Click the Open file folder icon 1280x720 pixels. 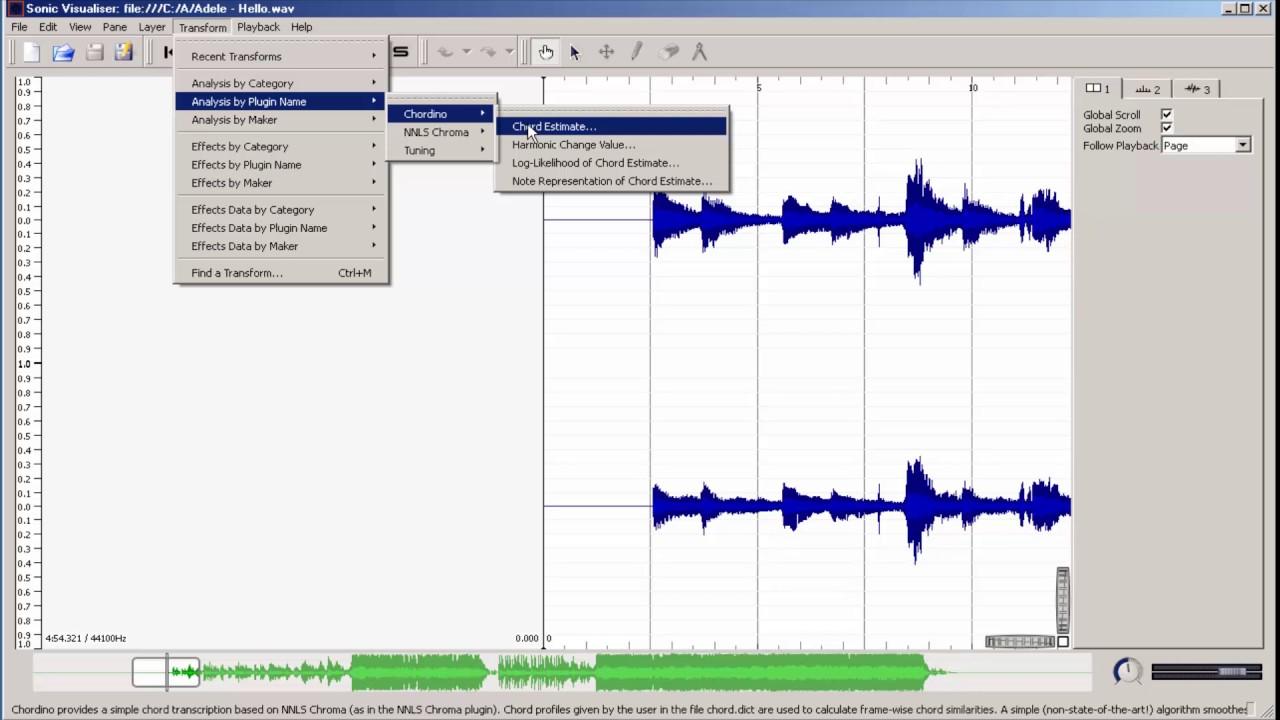(x=63, y=52)
